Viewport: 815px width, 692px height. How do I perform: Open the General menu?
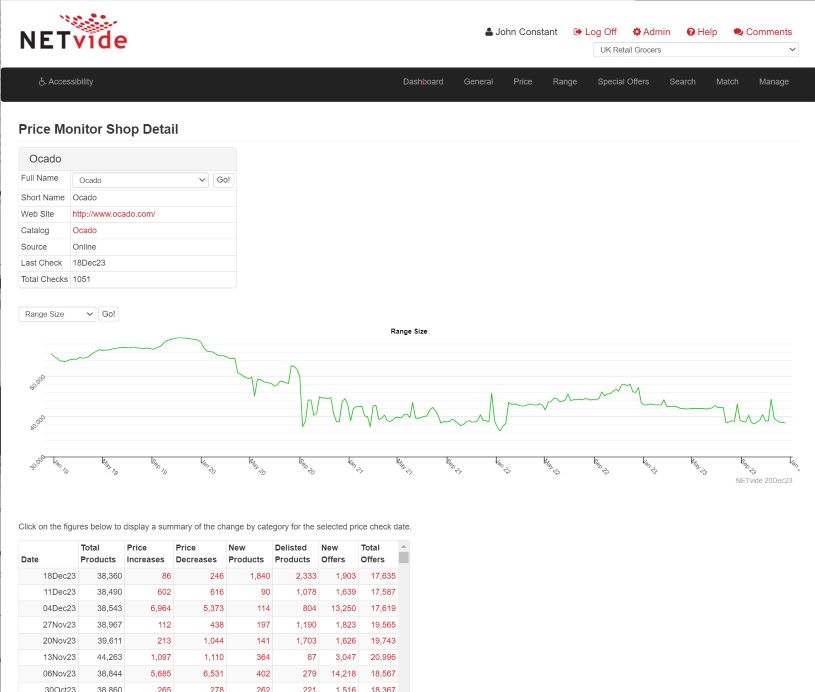pyautogui.click(x=478, y=82)
